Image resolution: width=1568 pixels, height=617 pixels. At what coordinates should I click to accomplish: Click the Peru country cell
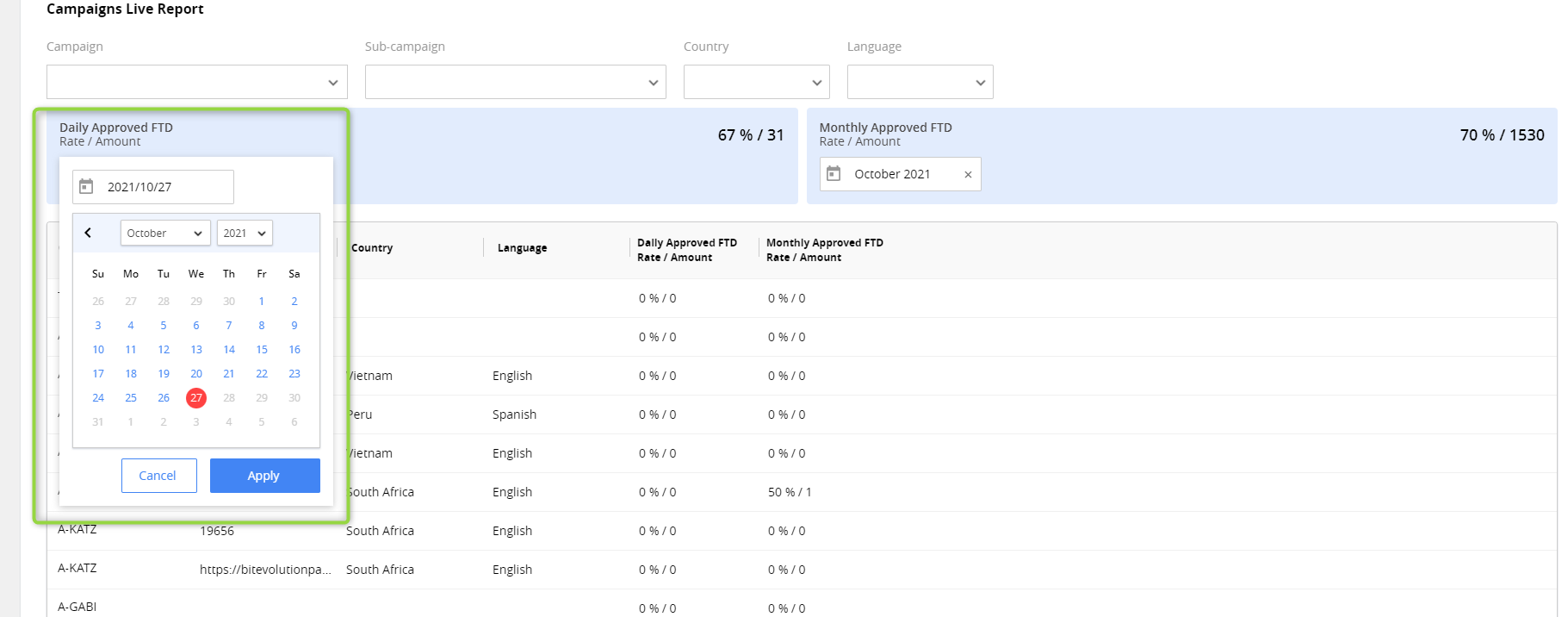360,414
